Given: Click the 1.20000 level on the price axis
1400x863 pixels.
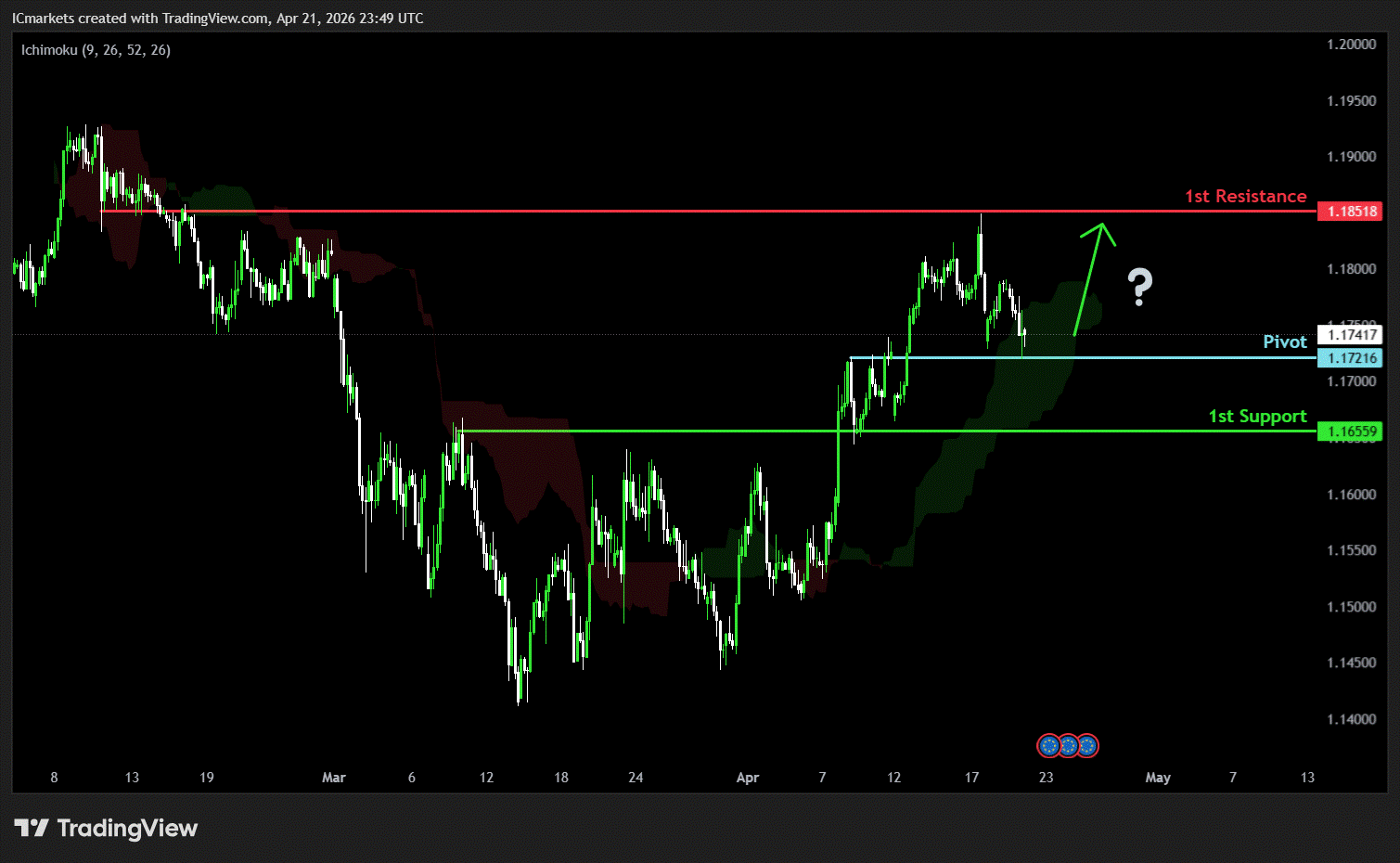Looking at the screenshot, I should (1351, 45).
